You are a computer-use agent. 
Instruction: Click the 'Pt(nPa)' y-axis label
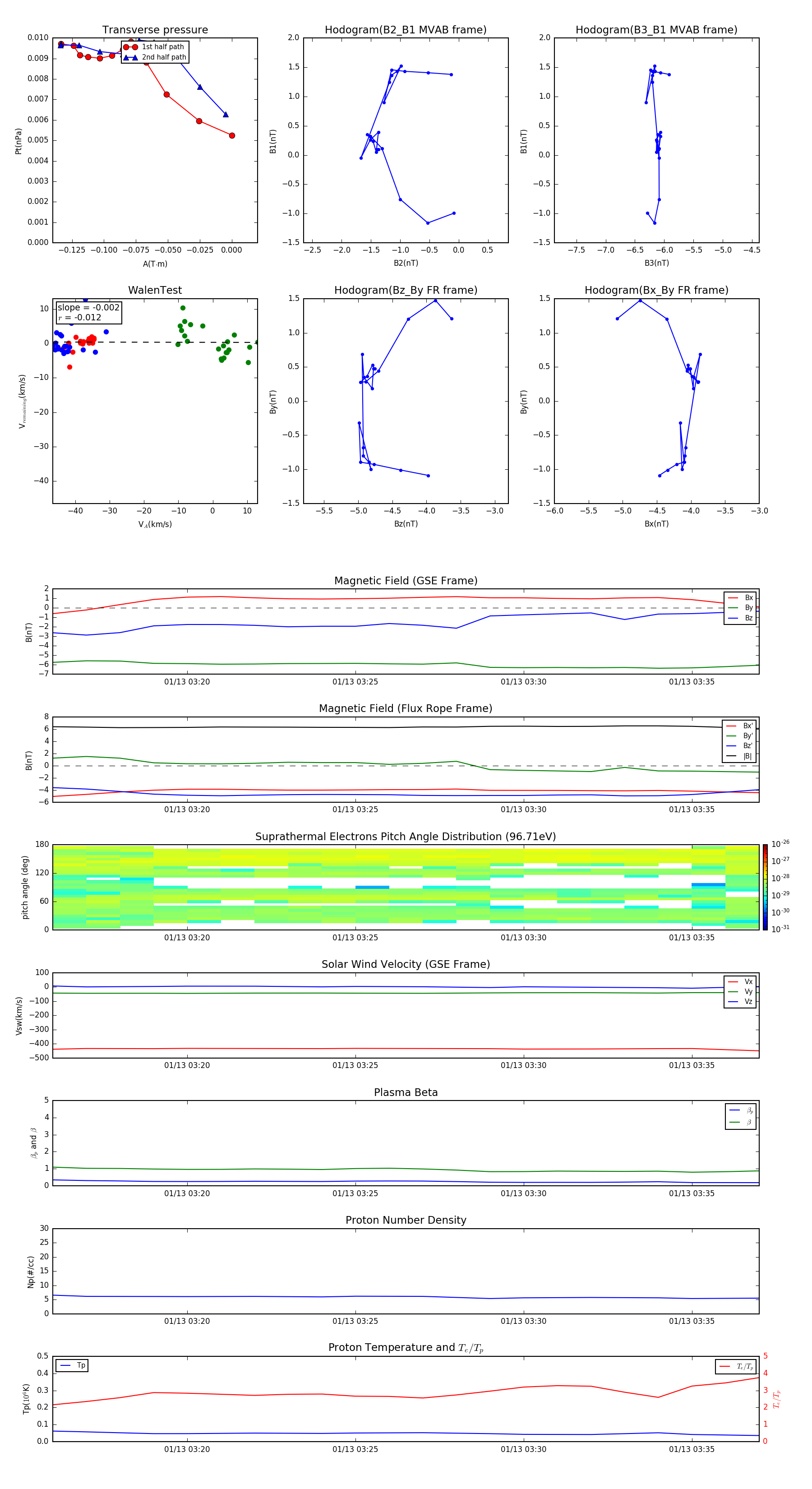18,141
